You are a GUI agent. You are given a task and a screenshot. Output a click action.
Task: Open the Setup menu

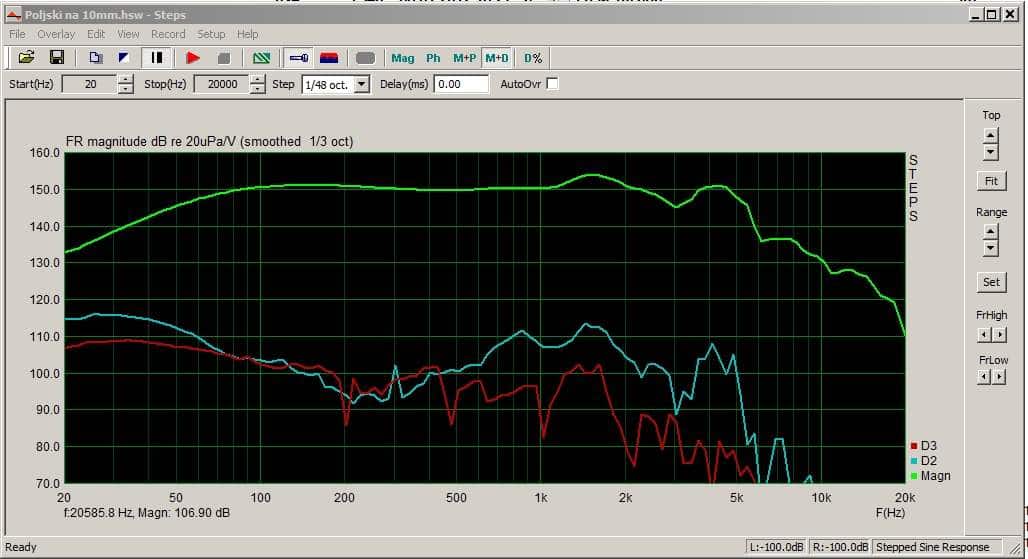[x=210, y=34]
